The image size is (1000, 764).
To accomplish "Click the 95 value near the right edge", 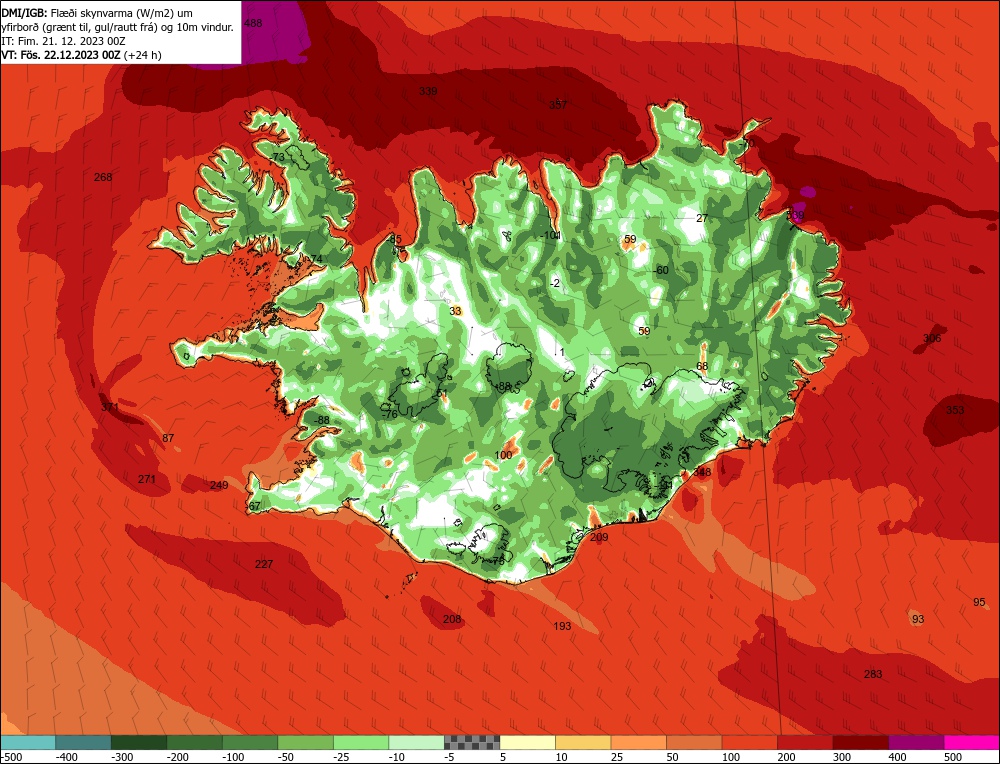I will point(980,602).
